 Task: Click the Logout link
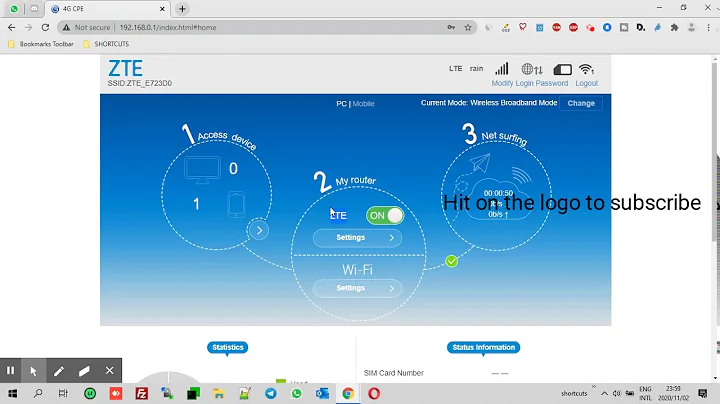[x=586, y=83]
